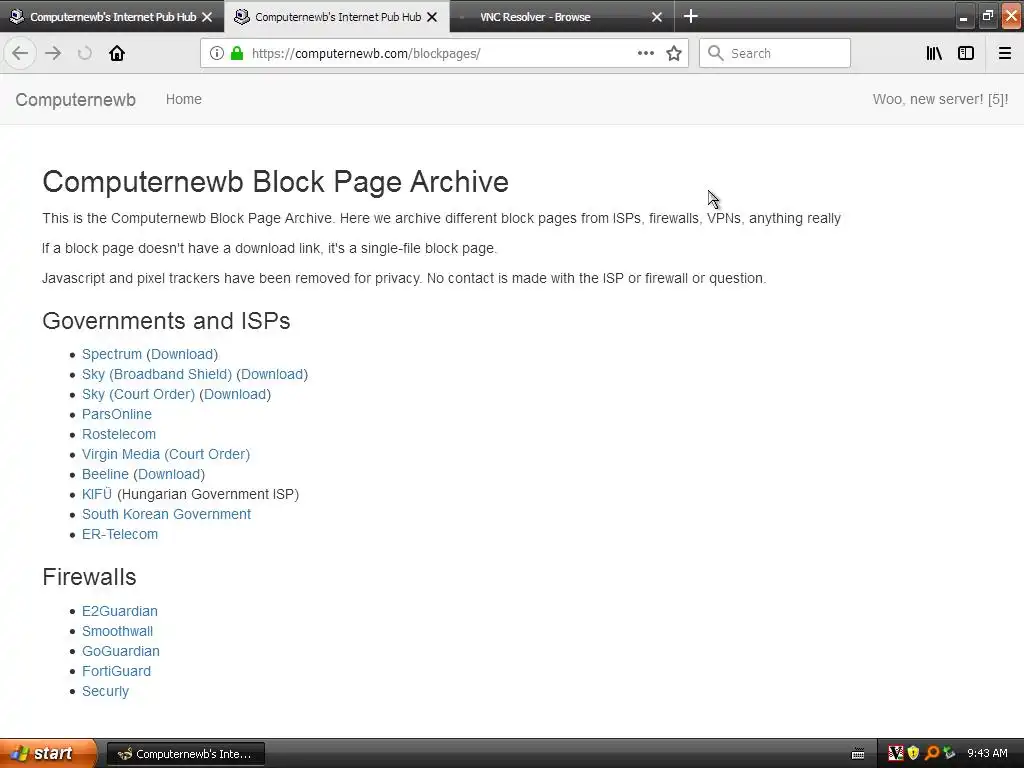Click the yellow security shield tray icon
Image resolution: width=1024 pixels, height=768 pixels.
[914, 754]
